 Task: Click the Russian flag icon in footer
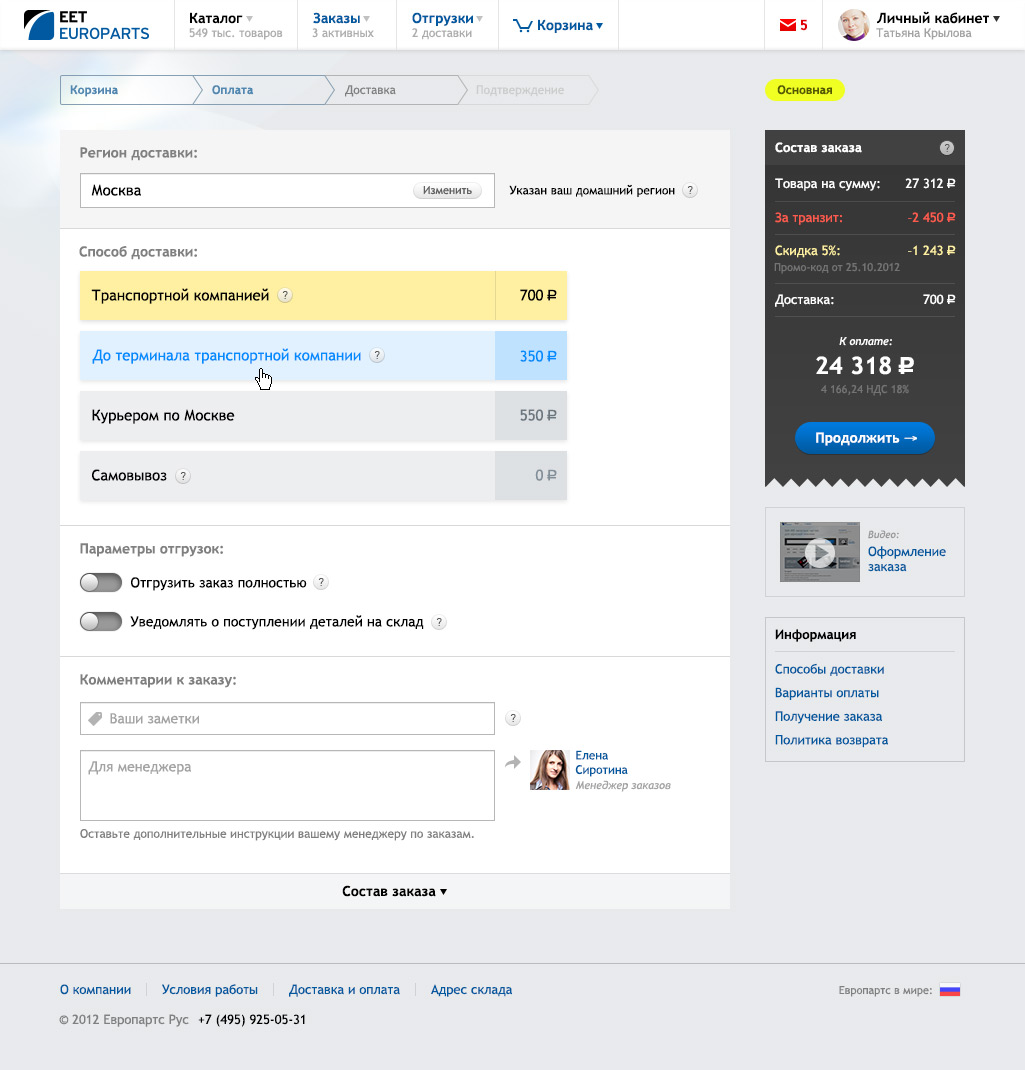[949, 990]
